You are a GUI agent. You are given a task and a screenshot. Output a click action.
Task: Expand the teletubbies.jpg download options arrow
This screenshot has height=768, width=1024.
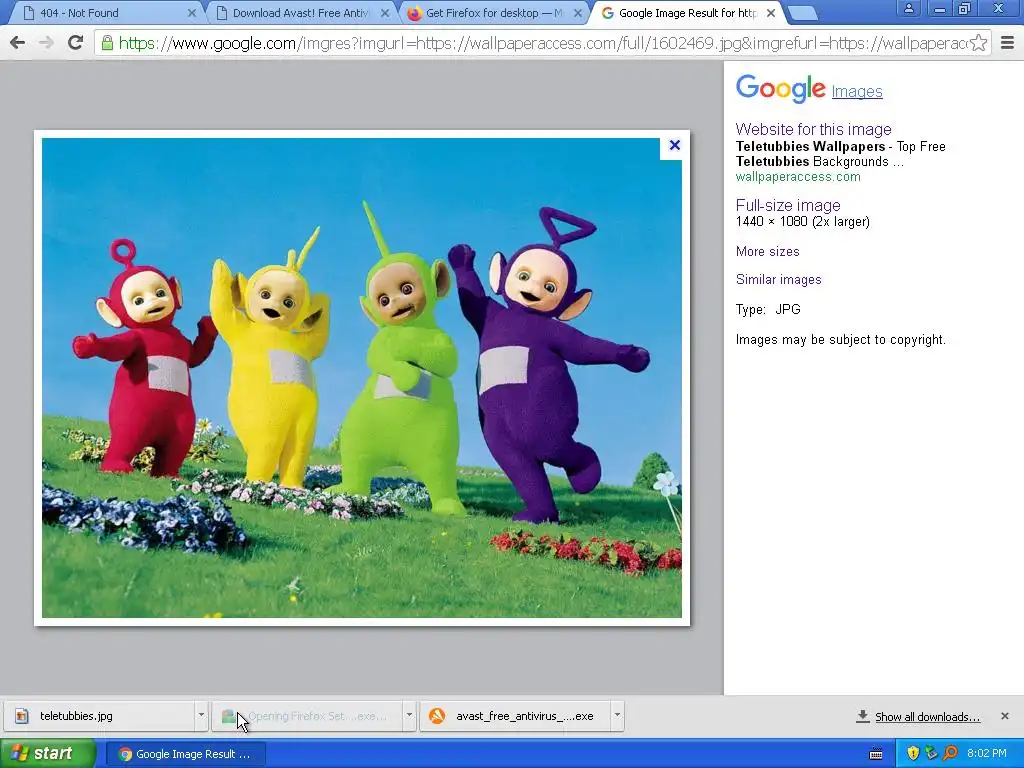pyautogui.click(x=201, y=715)
